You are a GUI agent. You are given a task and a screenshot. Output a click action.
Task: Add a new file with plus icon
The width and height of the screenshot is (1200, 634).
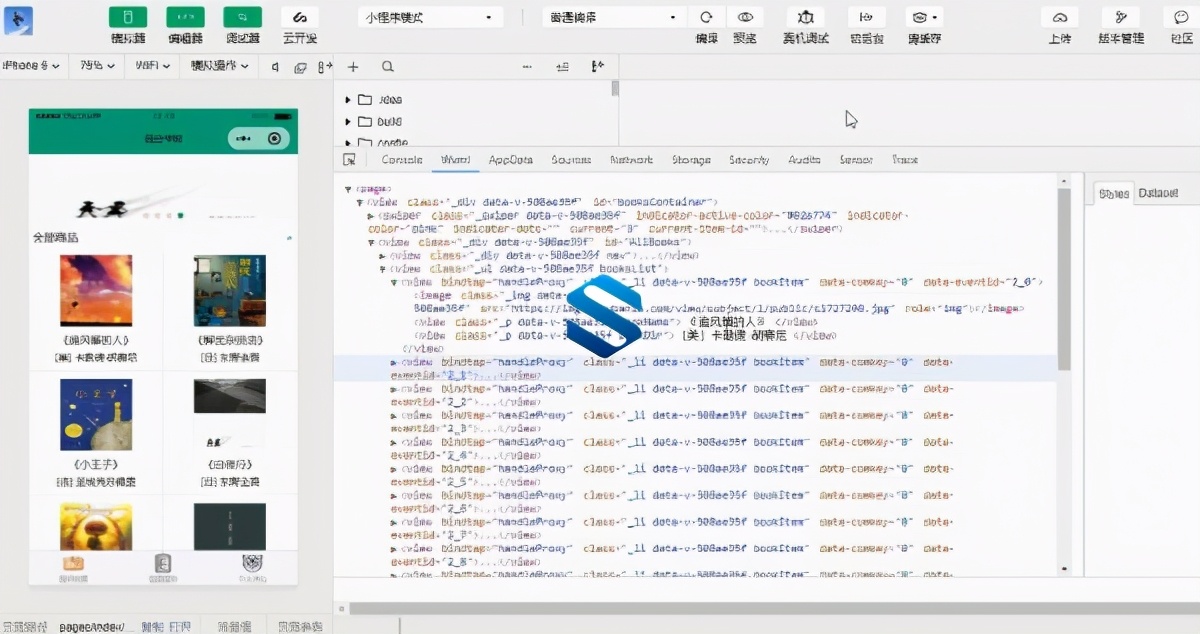pos(353,67)
